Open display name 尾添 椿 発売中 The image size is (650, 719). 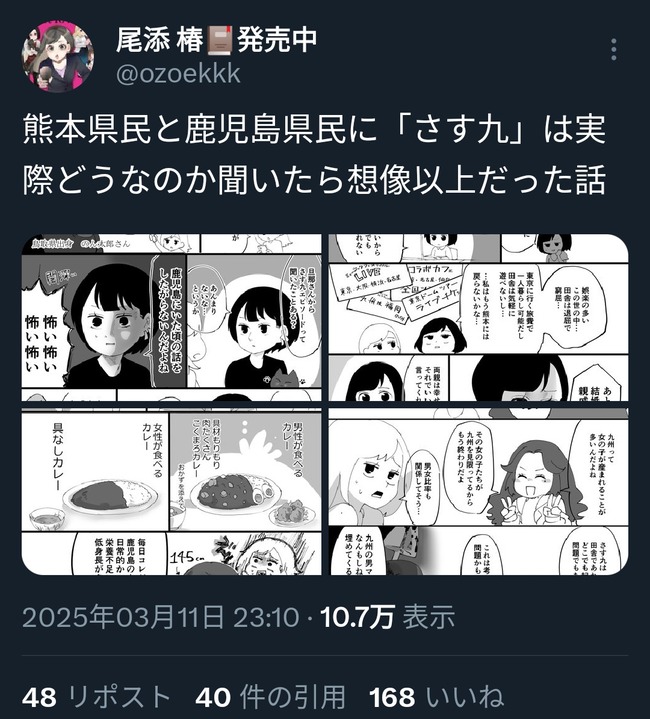216,40
